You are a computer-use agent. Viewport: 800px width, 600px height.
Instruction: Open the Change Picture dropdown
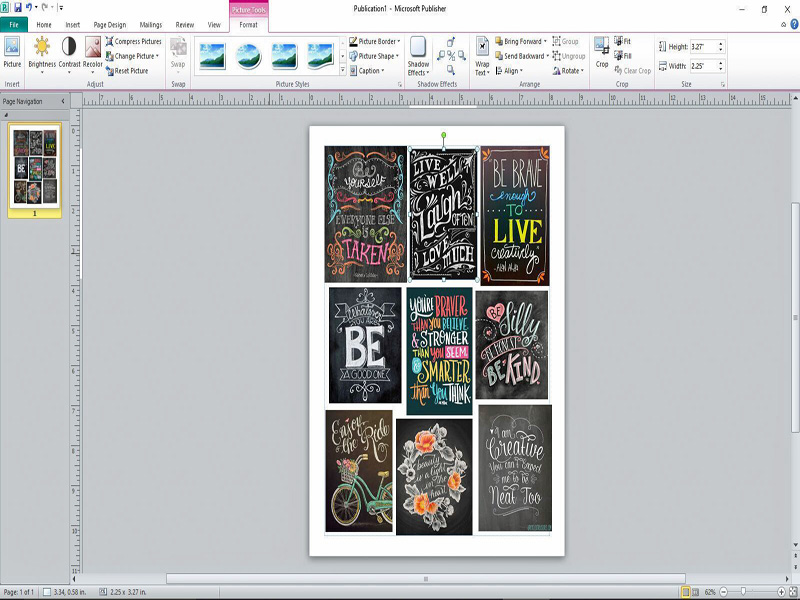click(133, 56)
